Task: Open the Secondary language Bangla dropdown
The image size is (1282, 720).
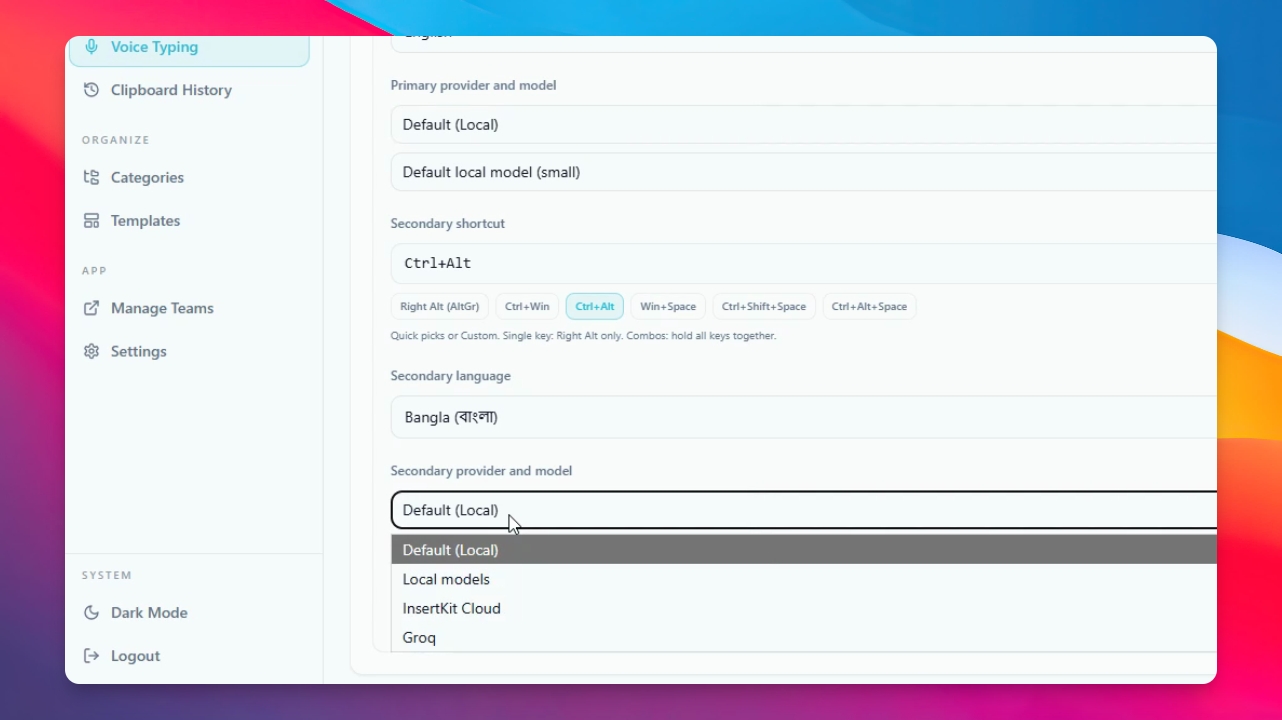Action: click(803, 417)
